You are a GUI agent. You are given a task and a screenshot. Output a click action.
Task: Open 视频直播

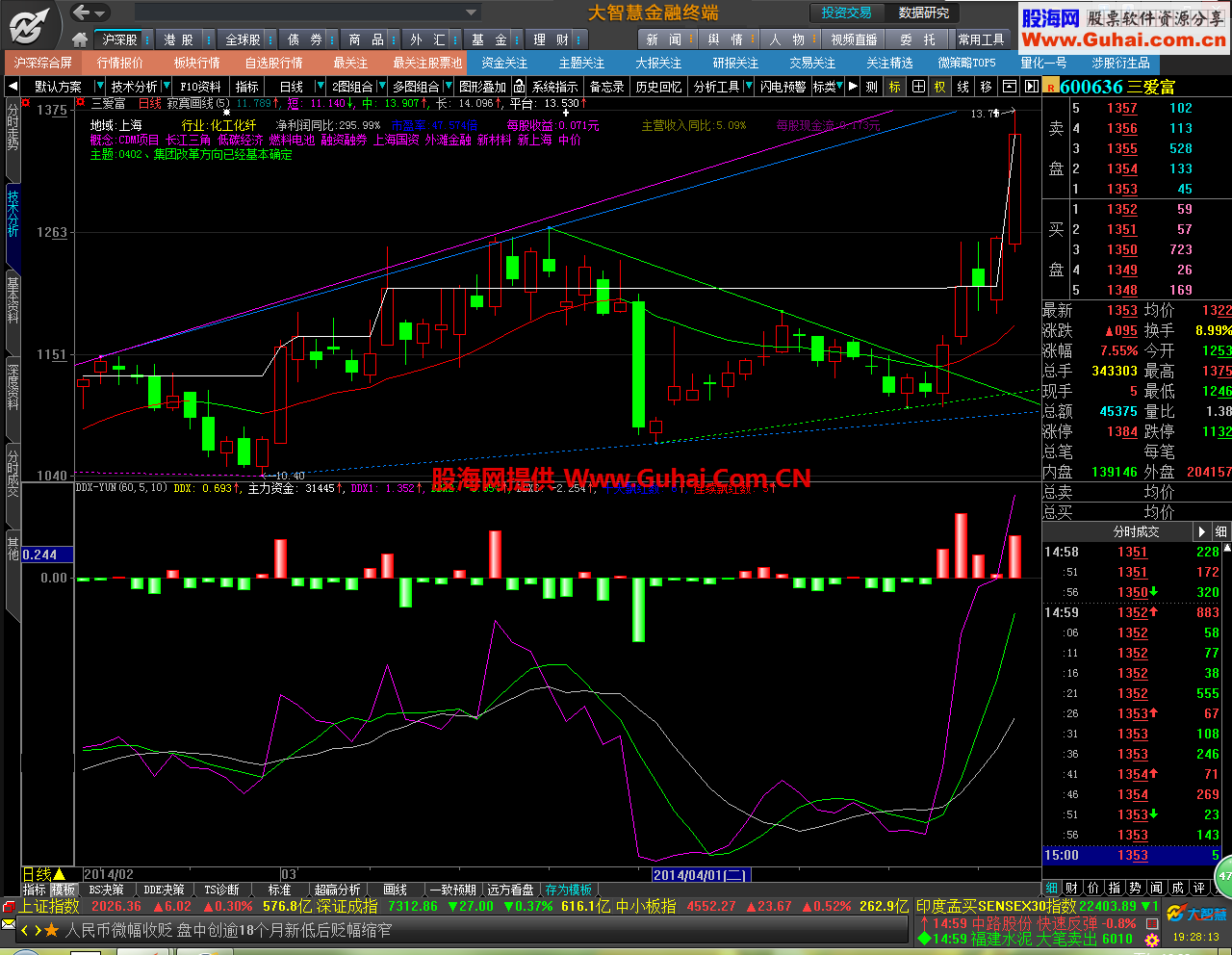pos(854,39)
